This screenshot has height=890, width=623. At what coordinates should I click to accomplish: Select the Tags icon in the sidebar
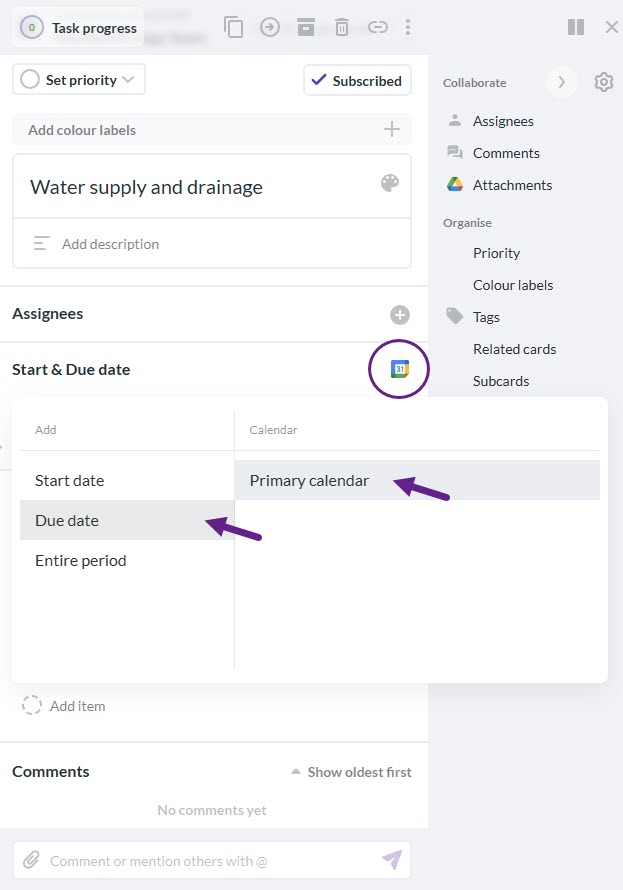pyautogui.click(x=455, y=316)
